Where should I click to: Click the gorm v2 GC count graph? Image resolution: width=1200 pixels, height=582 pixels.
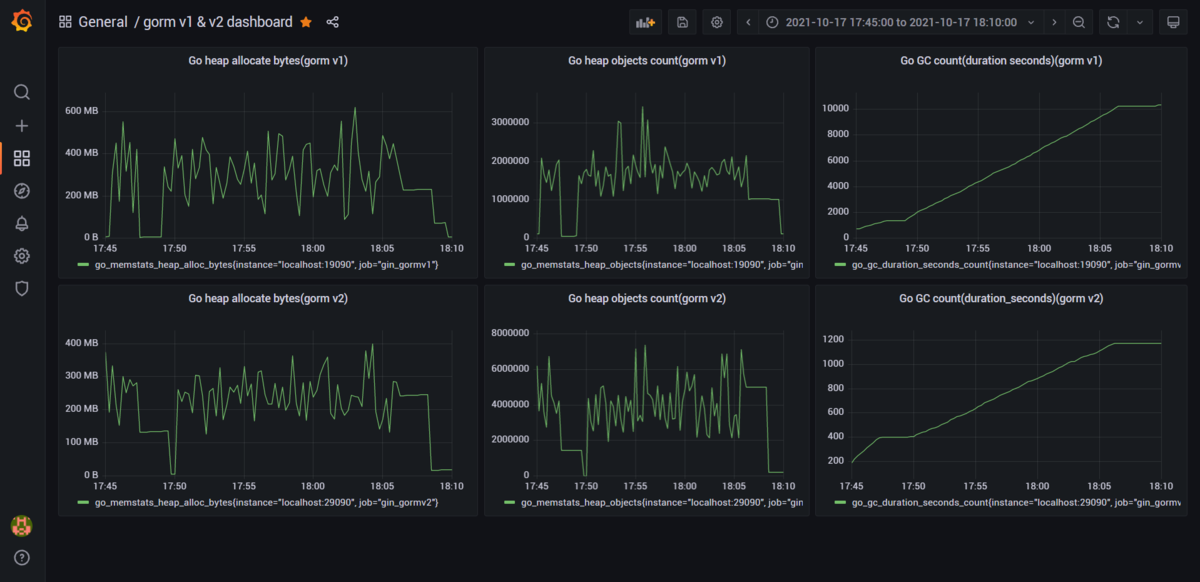1007,403
